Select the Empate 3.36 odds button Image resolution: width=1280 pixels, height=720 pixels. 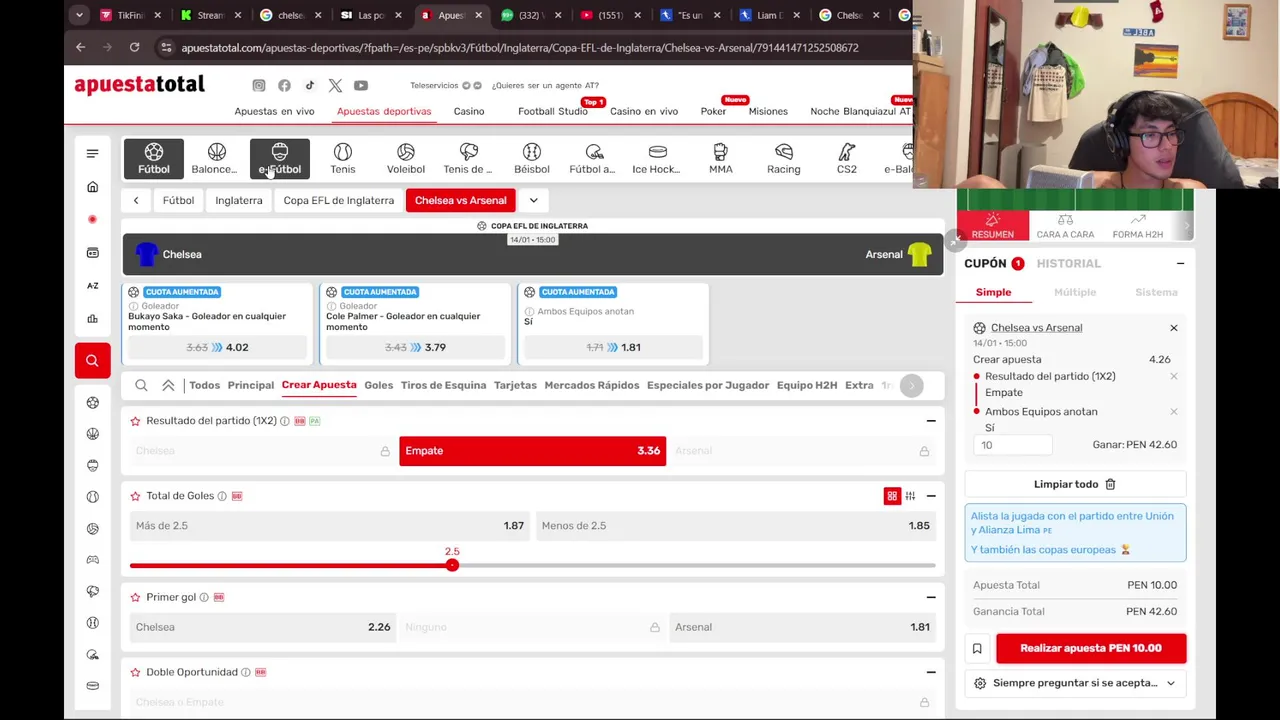pyautogui.click(x=532, y=451)
